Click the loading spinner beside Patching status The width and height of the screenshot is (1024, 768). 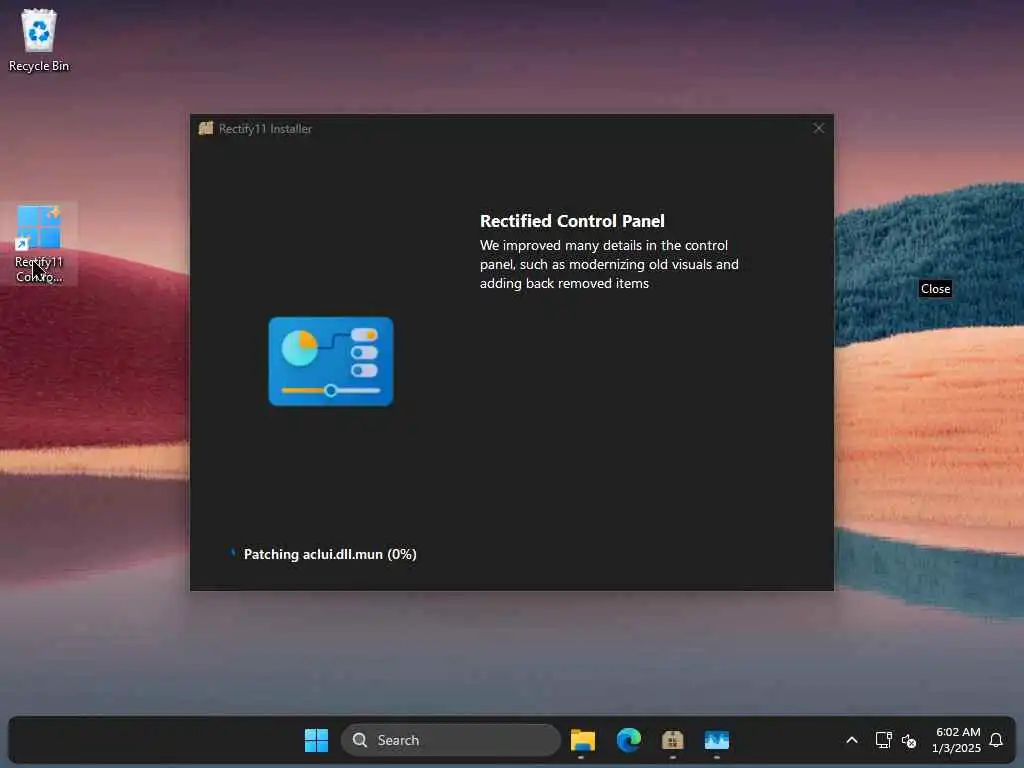click(x=232, y=553)
